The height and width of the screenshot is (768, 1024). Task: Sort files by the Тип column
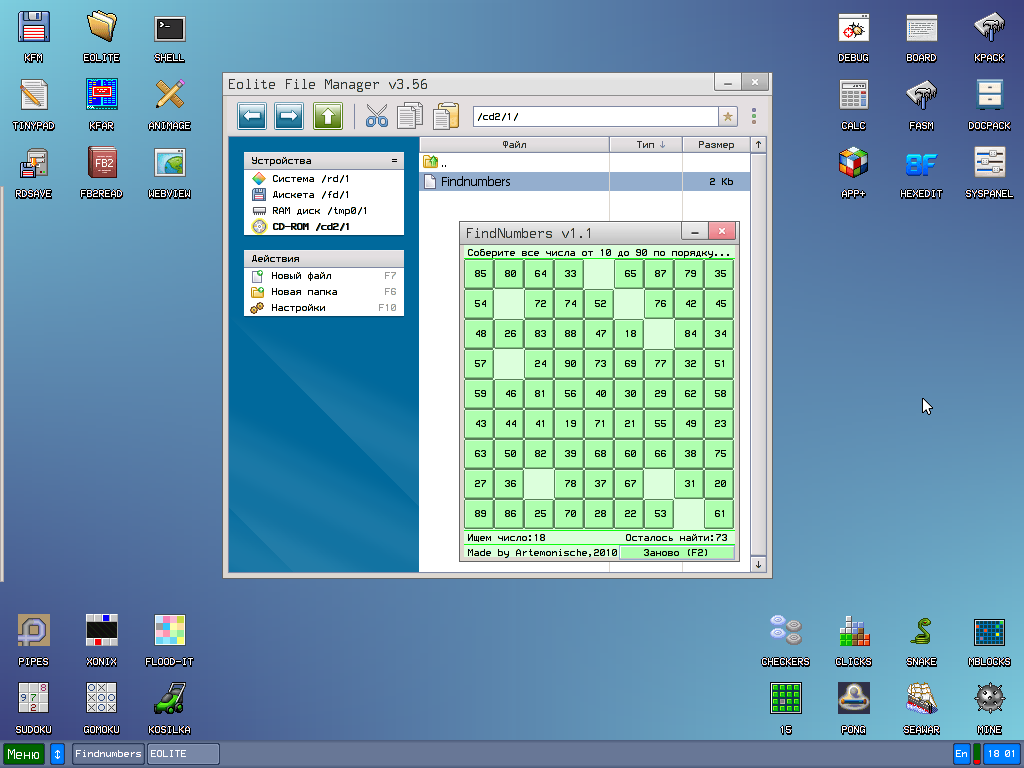[x=645, y=145]
